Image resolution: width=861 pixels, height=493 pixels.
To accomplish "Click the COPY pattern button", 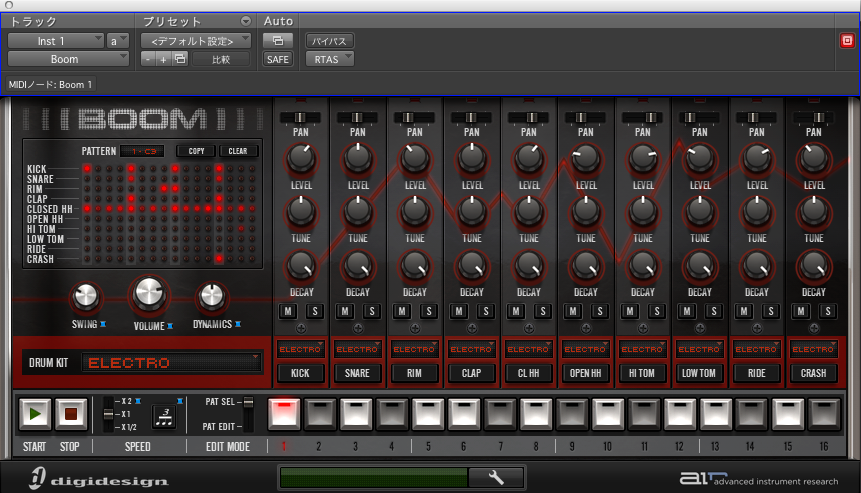I will pyautogui.click(x=196, y=151).
